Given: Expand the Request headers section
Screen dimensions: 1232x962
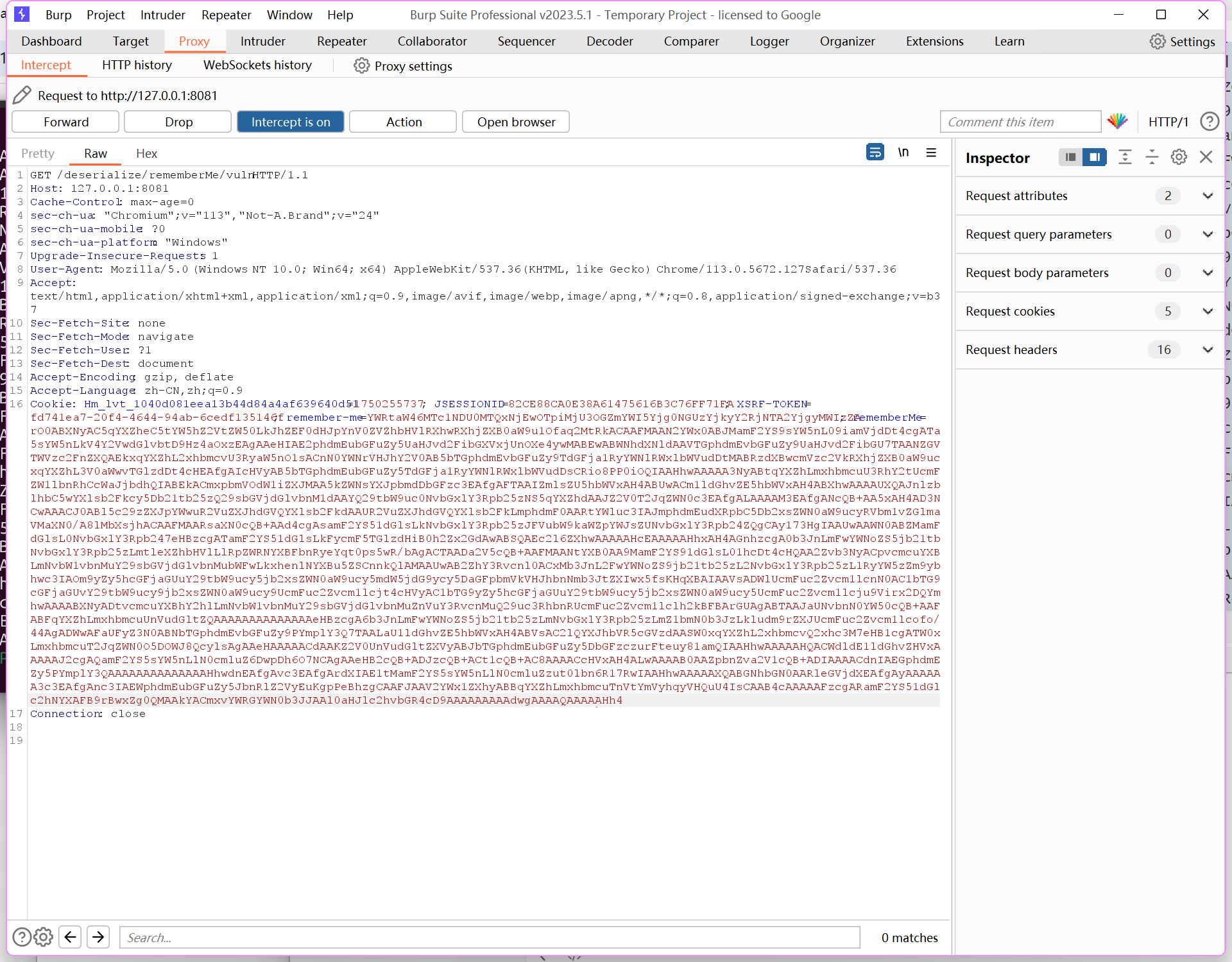Looking at the screenshot, I should point(1208,350).
